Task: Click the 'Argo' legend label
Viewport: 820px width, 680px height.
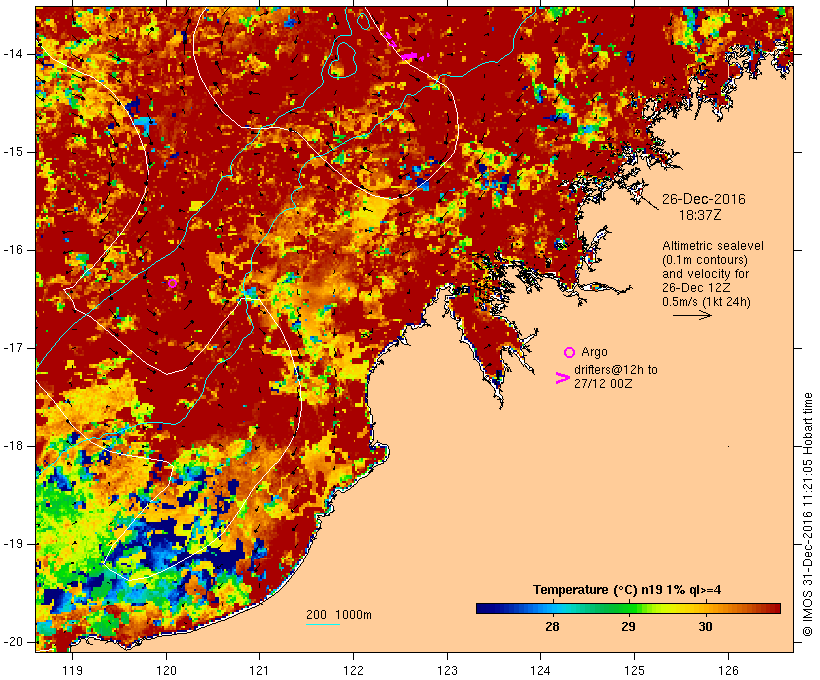Action: (594, 352)
